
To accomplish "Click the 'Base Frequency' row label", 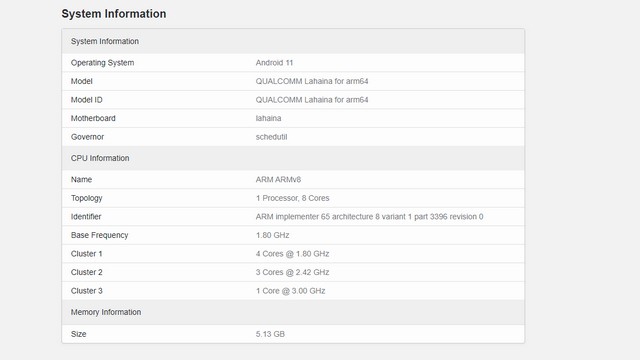I will click(x=100, y=236).
